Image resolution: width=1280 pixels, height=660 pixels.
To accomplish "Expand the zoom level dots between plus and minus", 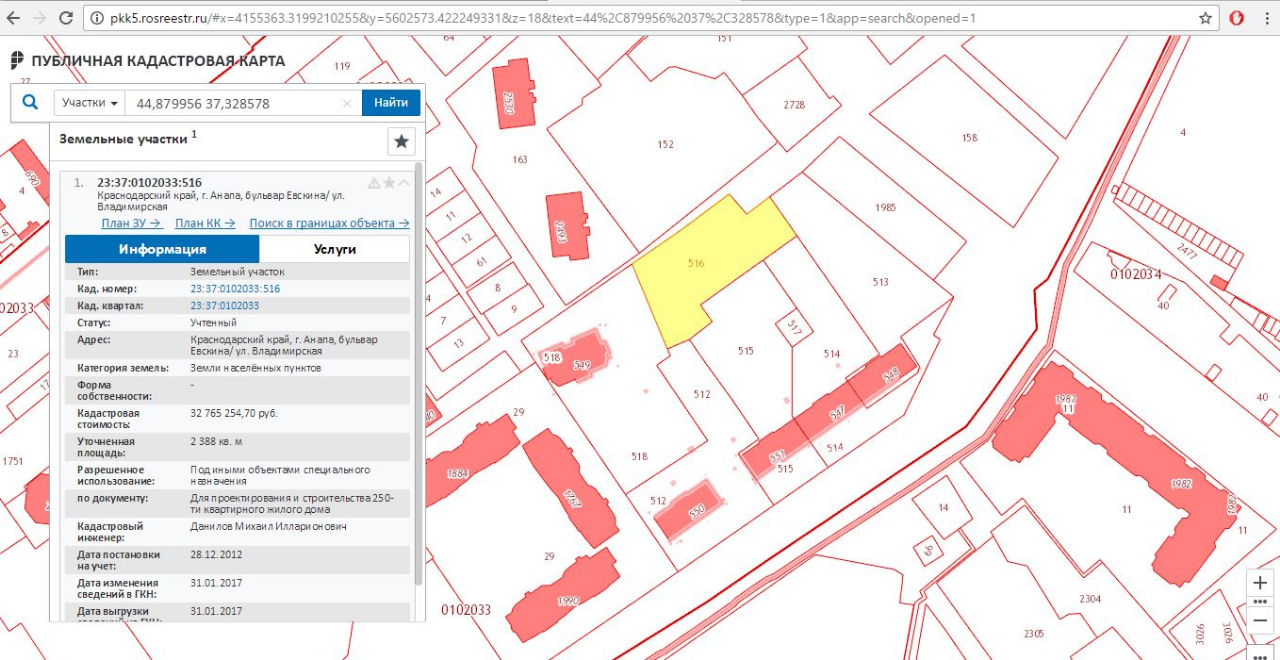I will [1260, 602].
